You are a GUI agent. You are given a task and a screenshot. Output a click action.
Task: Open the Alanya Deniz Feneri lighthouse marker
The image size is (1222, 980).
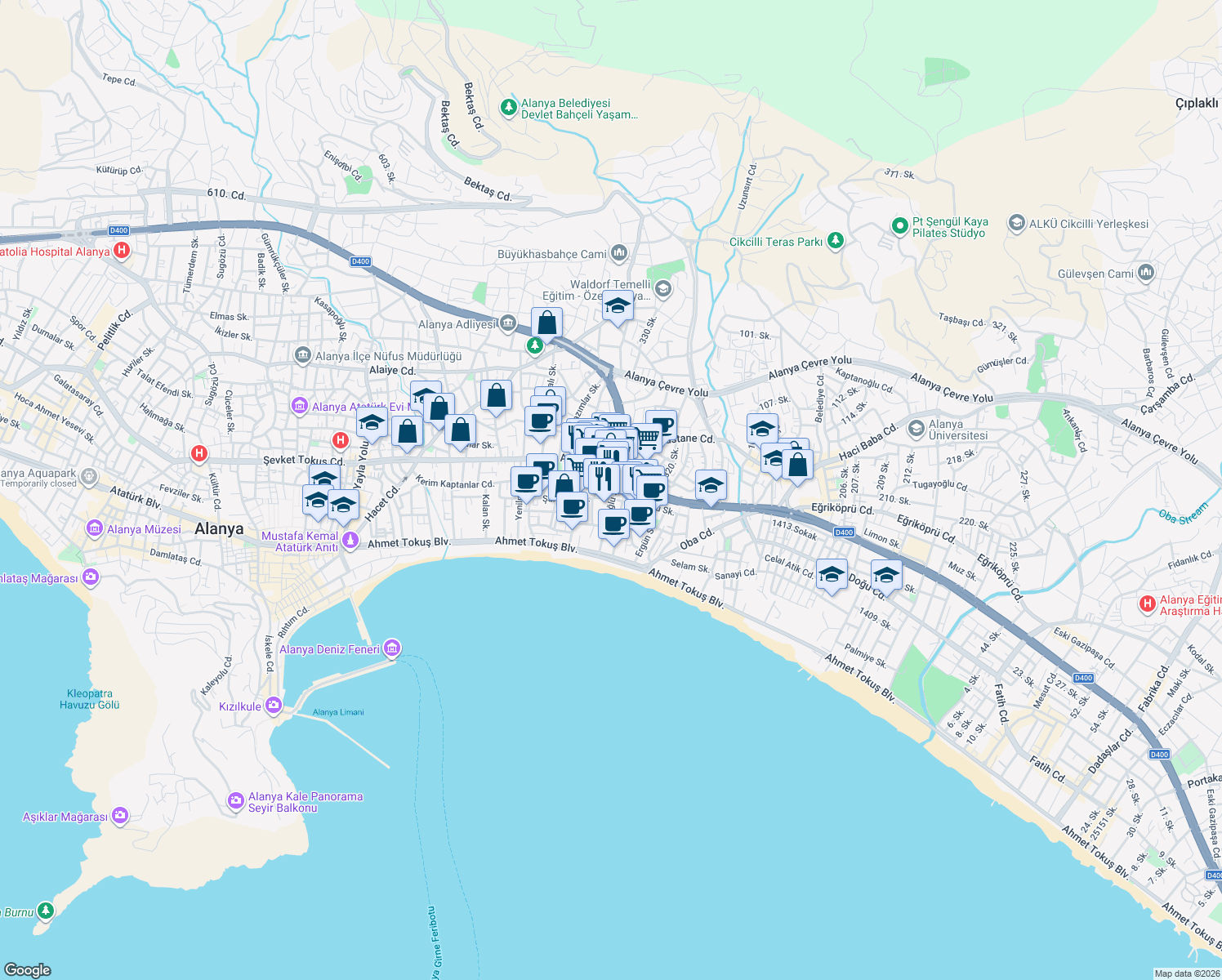point(392,648)
